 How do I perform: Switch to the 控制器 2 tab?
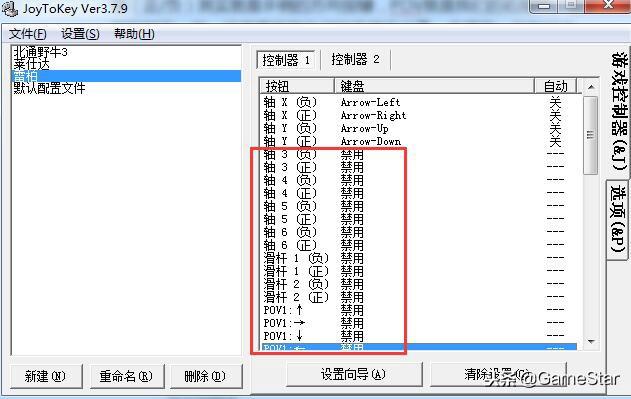[355, 60]
